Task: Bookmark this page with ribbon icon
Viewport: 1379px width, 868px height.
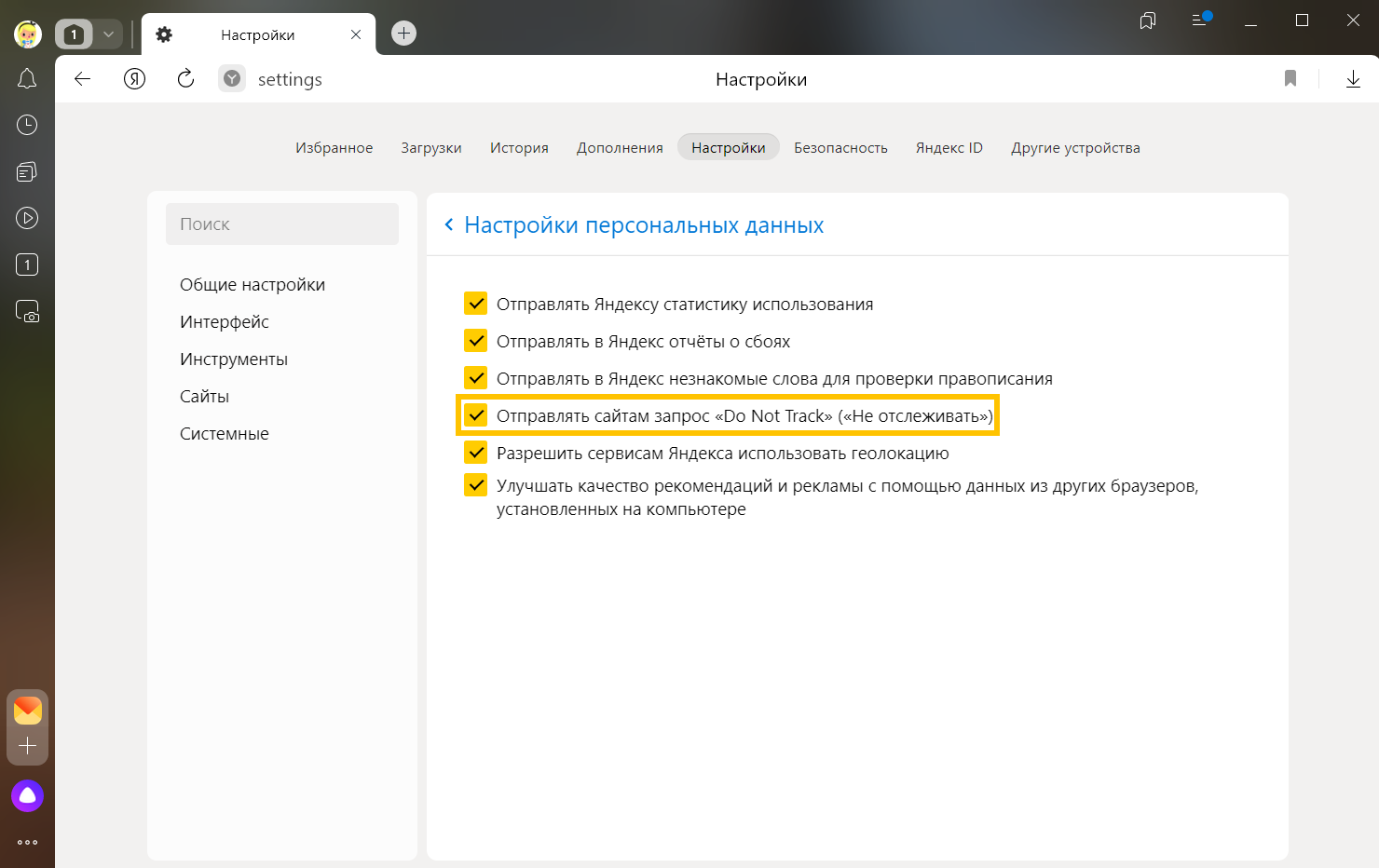Action: tap(1290, 79)
